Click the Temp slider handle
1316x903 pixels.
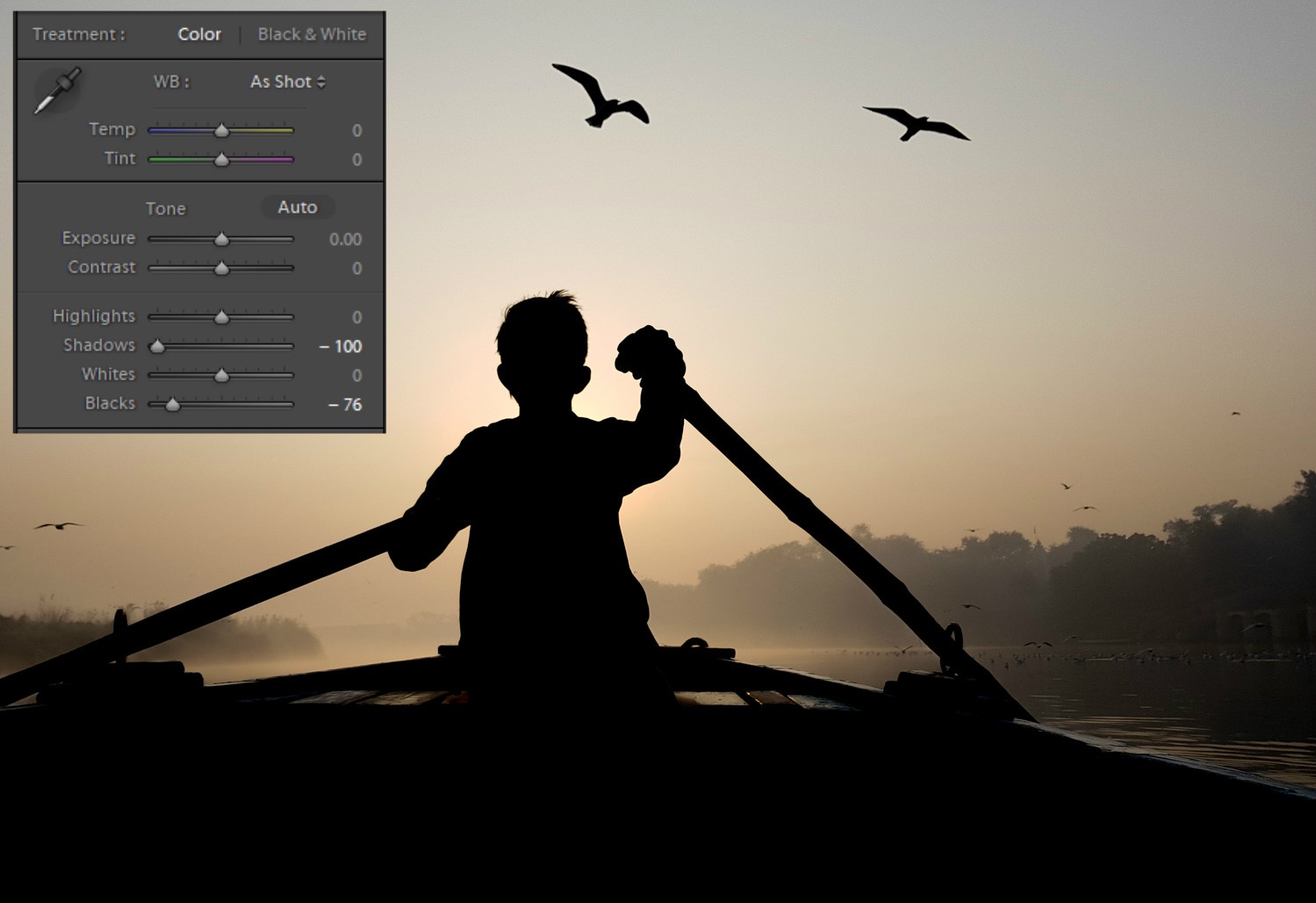[x=220, y=129]
